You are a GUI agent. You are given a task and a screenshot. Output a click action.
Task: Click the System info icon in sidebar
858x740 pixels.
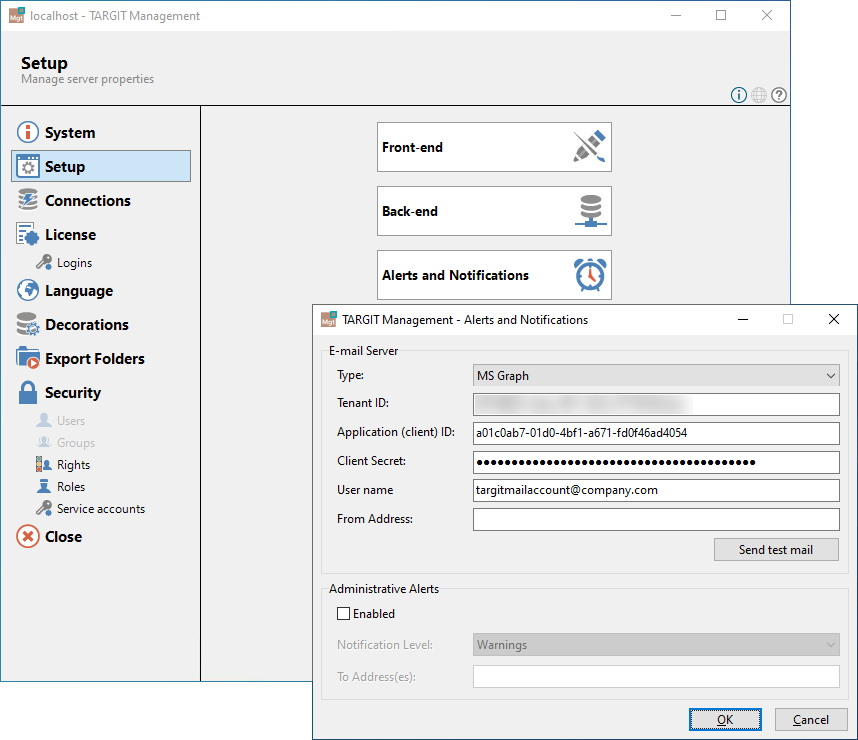click(27, 132)
